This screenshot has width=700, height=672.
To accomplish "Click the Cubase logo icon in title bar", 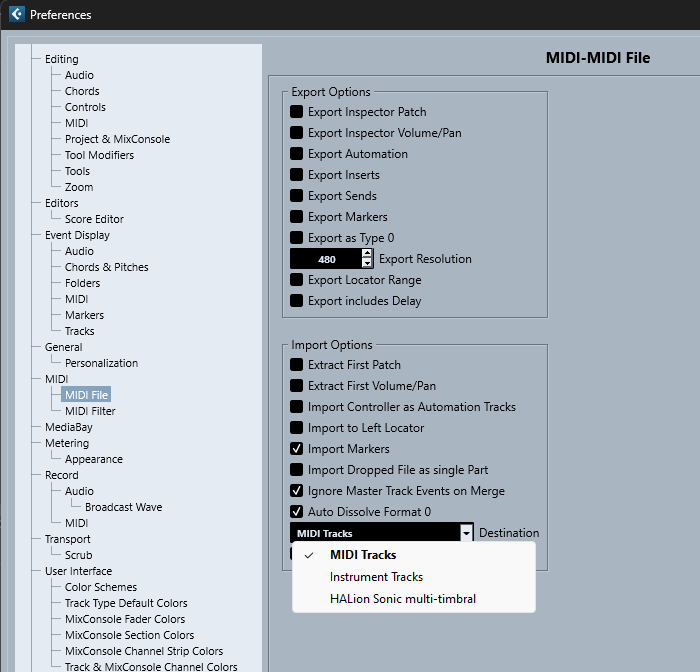I will pos(17,14).
